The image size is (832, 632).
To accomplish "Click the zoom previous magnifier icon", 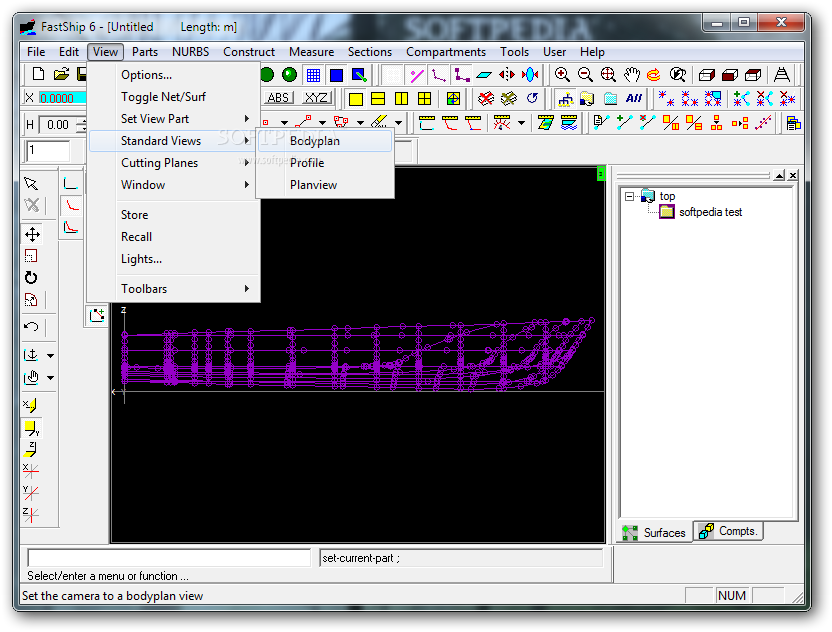I will [678, 74].
